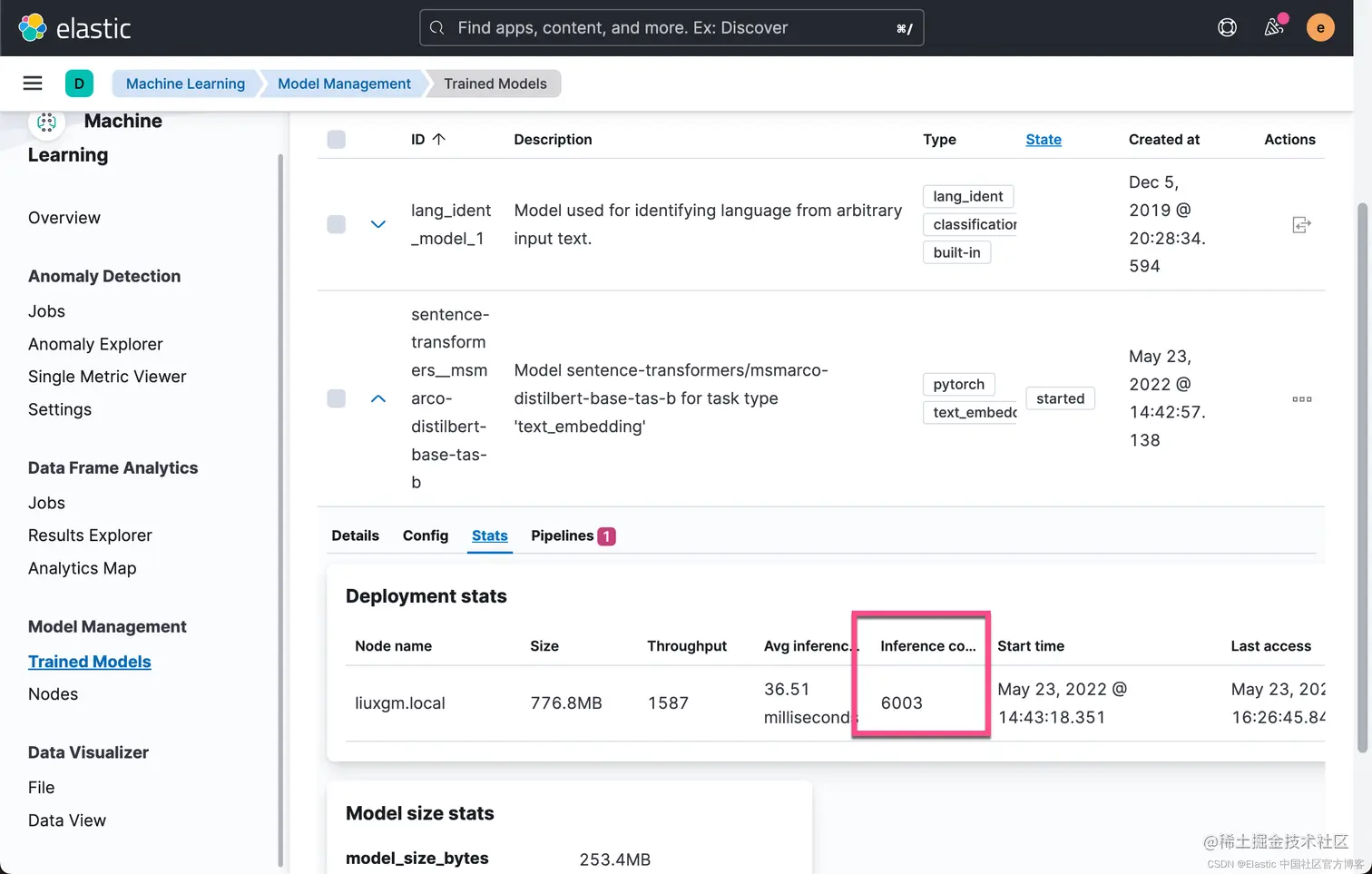
Task: Click the Node name column header
Action: click(393, 646)
